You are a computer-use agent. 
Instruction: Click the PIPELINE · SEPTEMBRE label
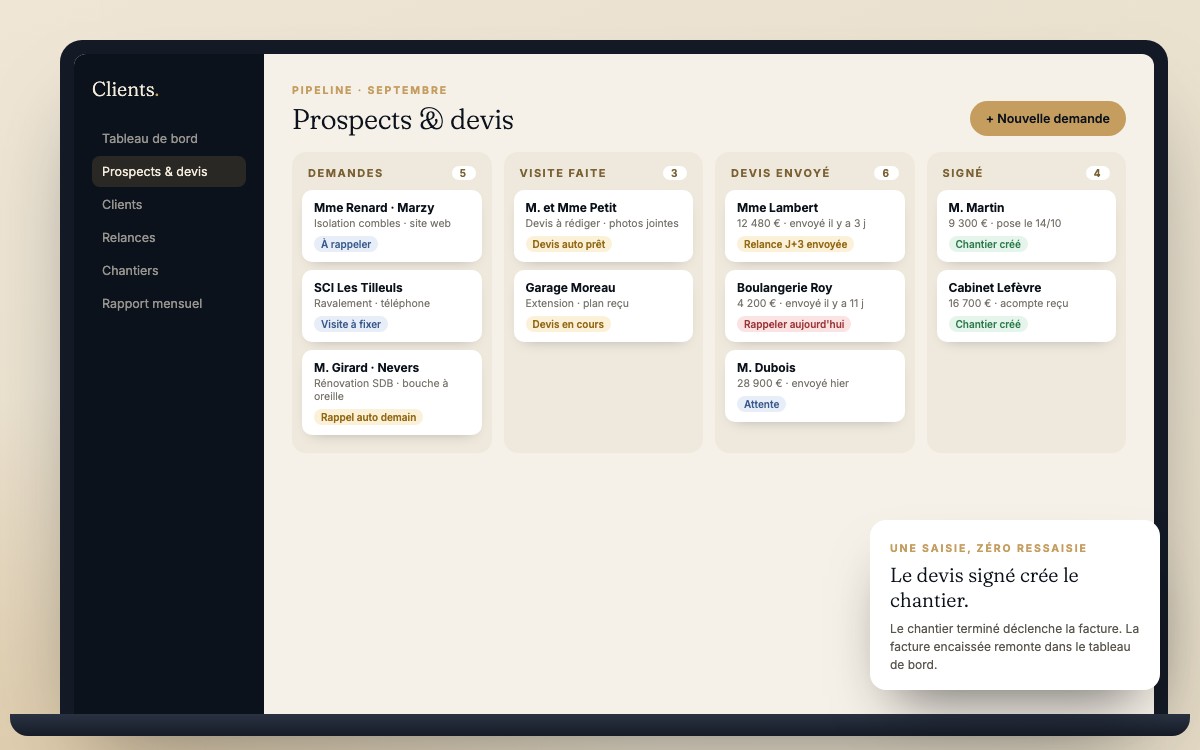(x=370, y=90)
